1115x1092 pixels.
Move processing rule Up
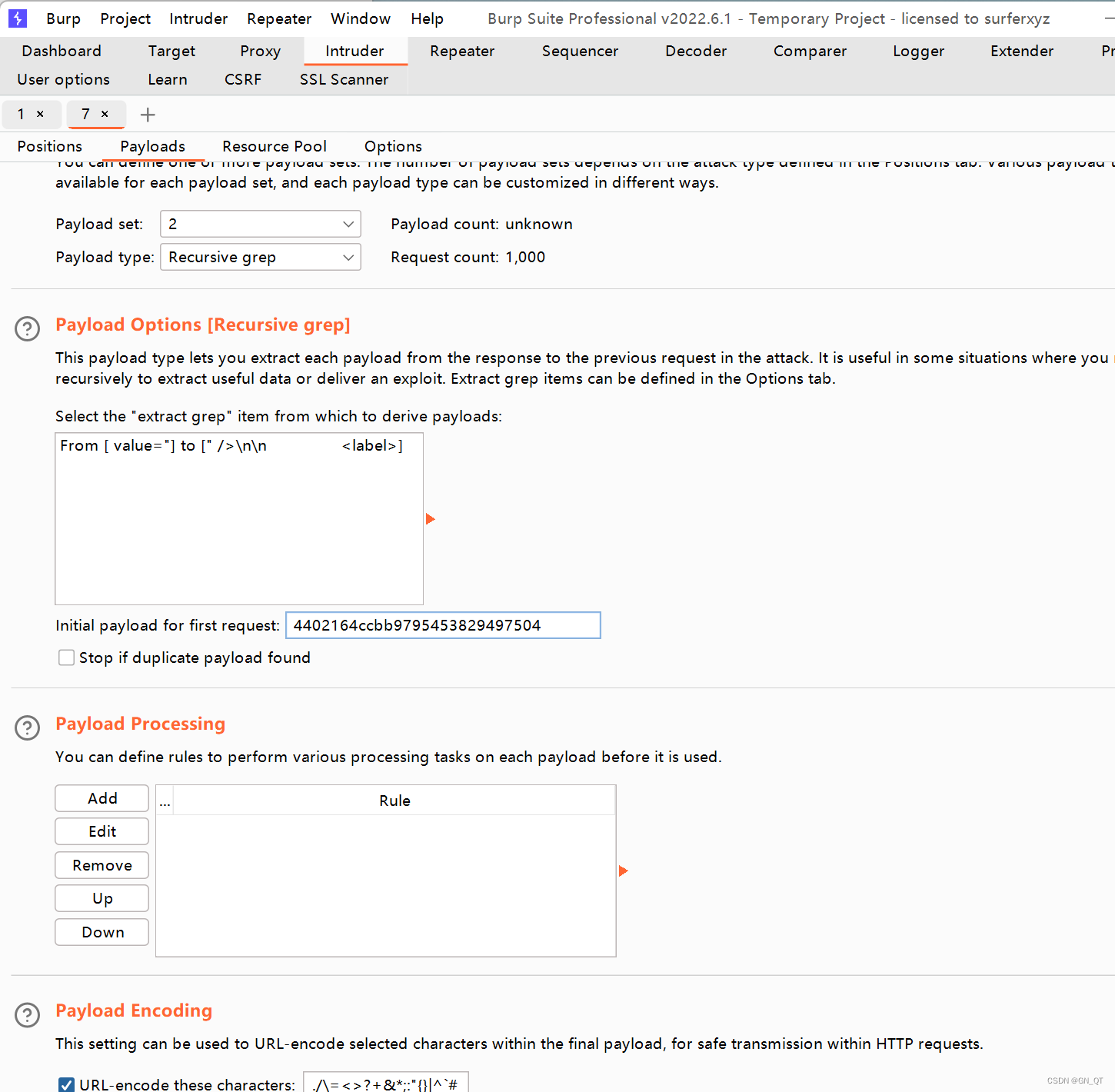(x=102, y=898)
